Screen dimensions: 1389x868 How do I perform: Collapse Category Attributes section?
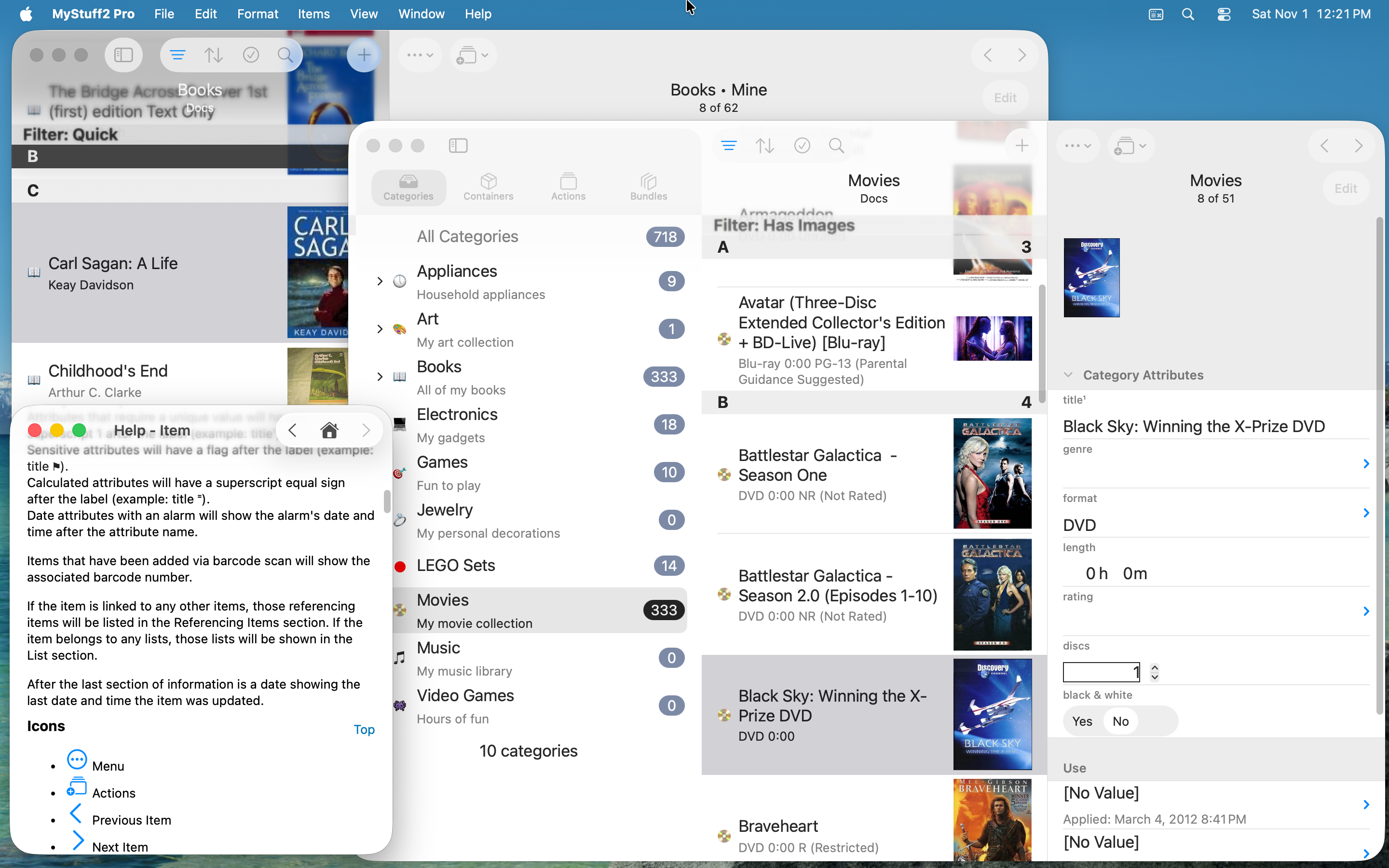[1068, 375]
